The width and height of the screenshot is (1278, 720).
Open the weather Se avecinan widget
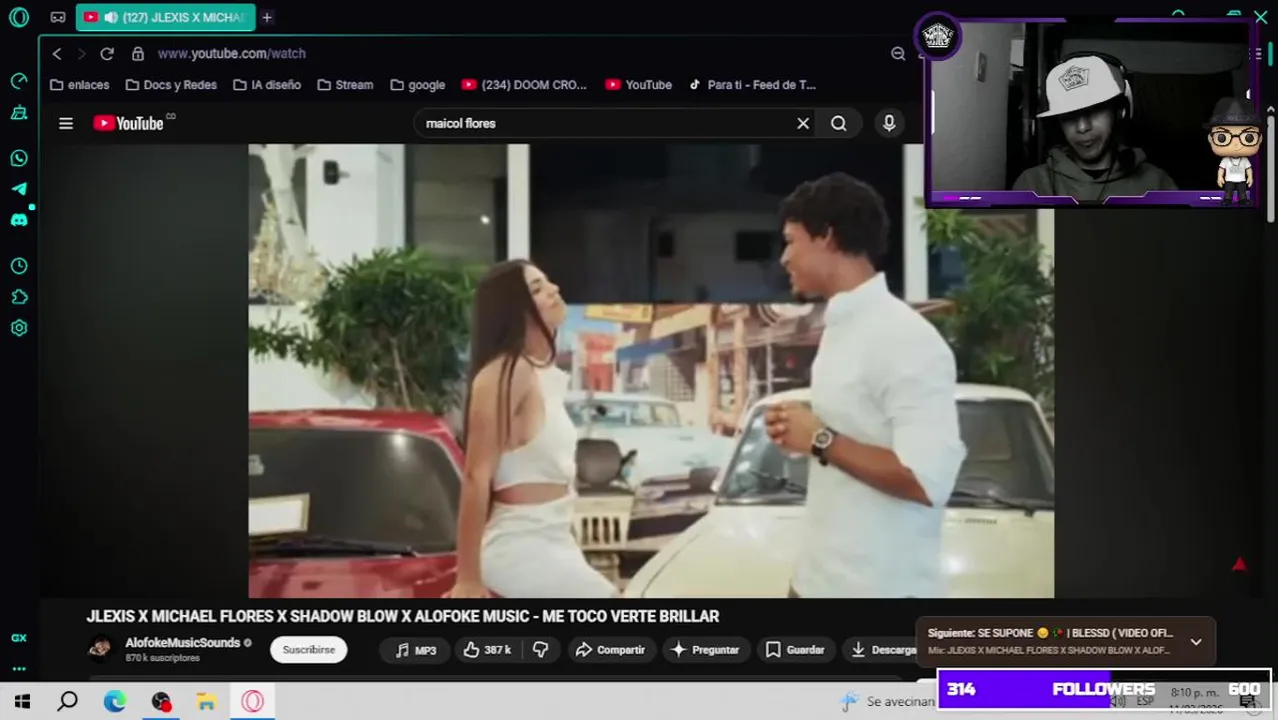tap(888, 702)
